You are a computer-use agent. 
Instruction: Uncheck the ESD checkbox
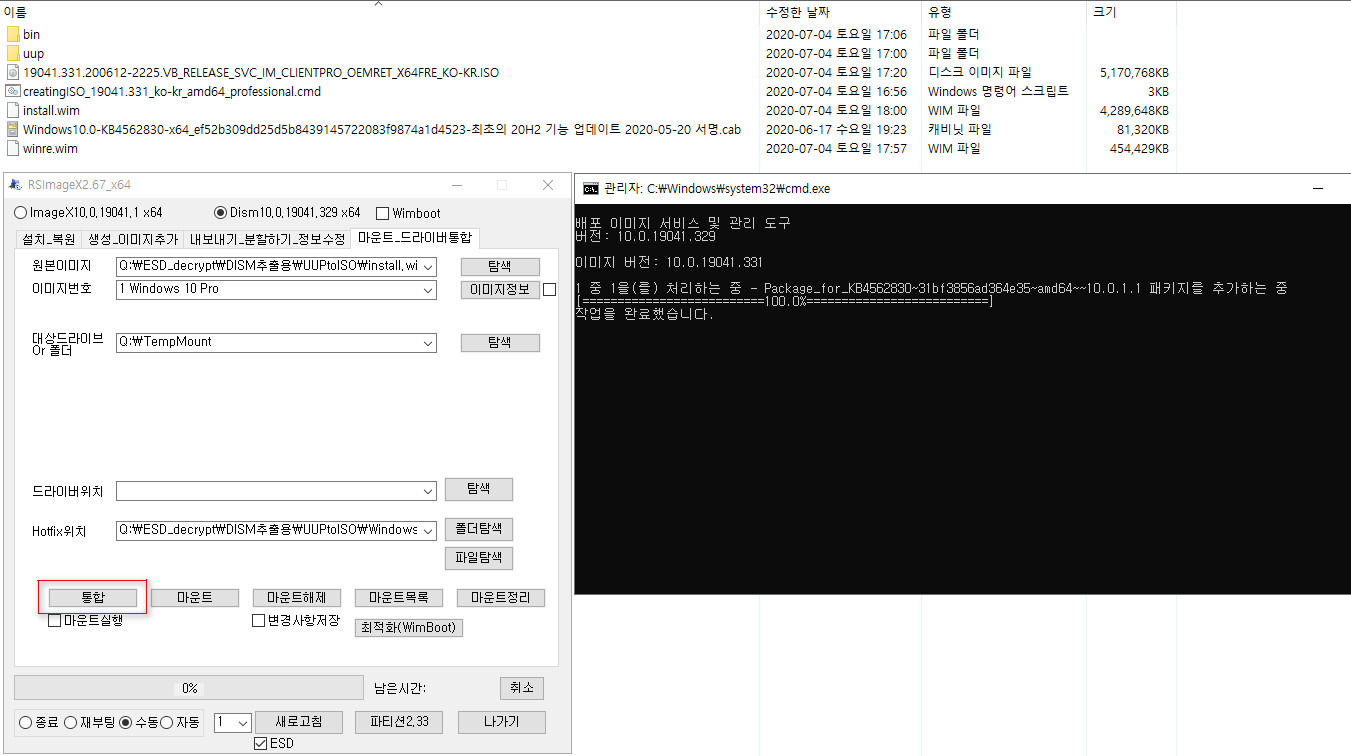pos(261,743)
